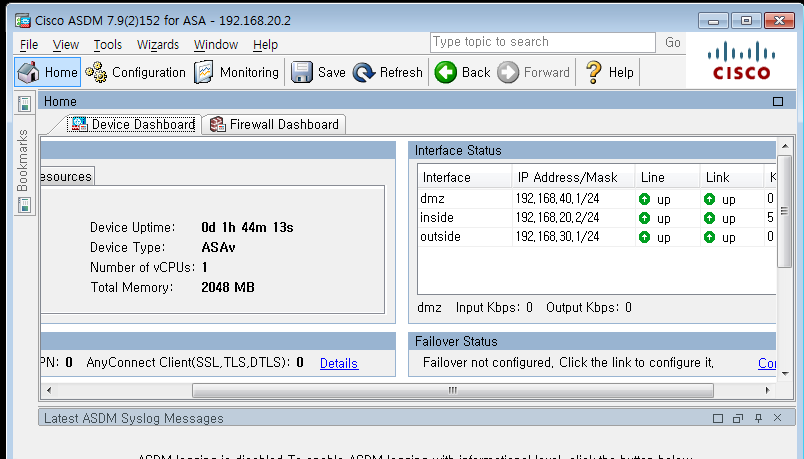The image size is (804, 459).
Task: Click the Forward navigation button
Action: 534,72
